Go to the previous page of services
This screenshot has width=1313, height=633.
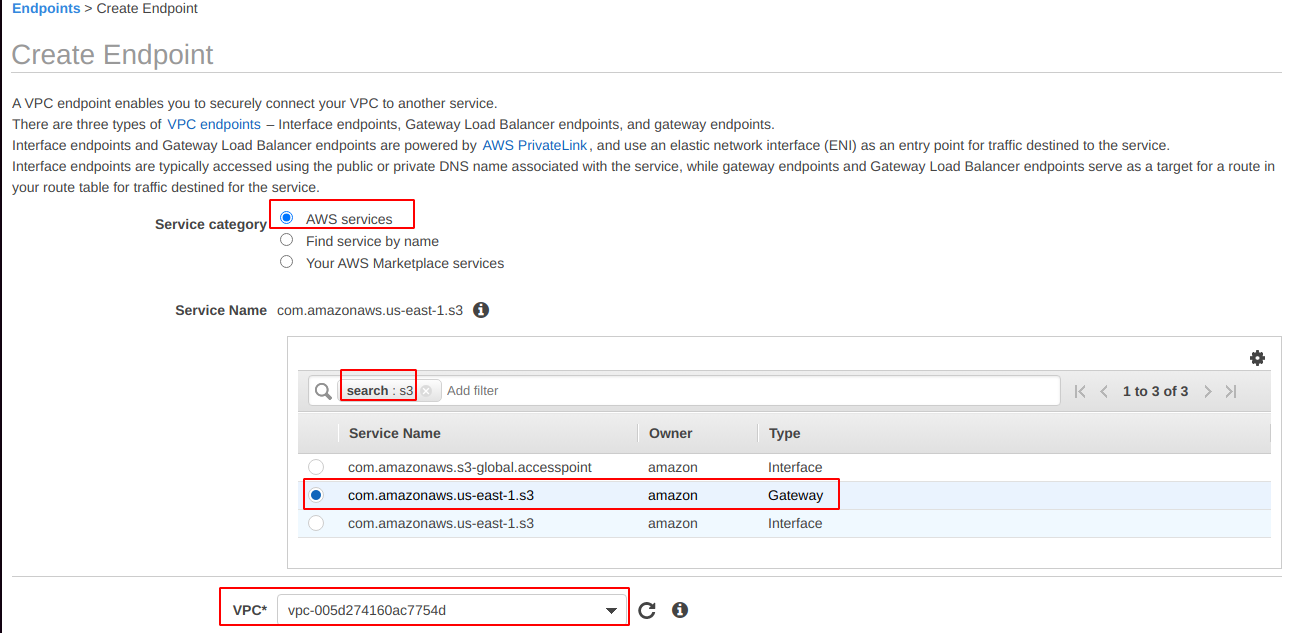(1104, 391)
